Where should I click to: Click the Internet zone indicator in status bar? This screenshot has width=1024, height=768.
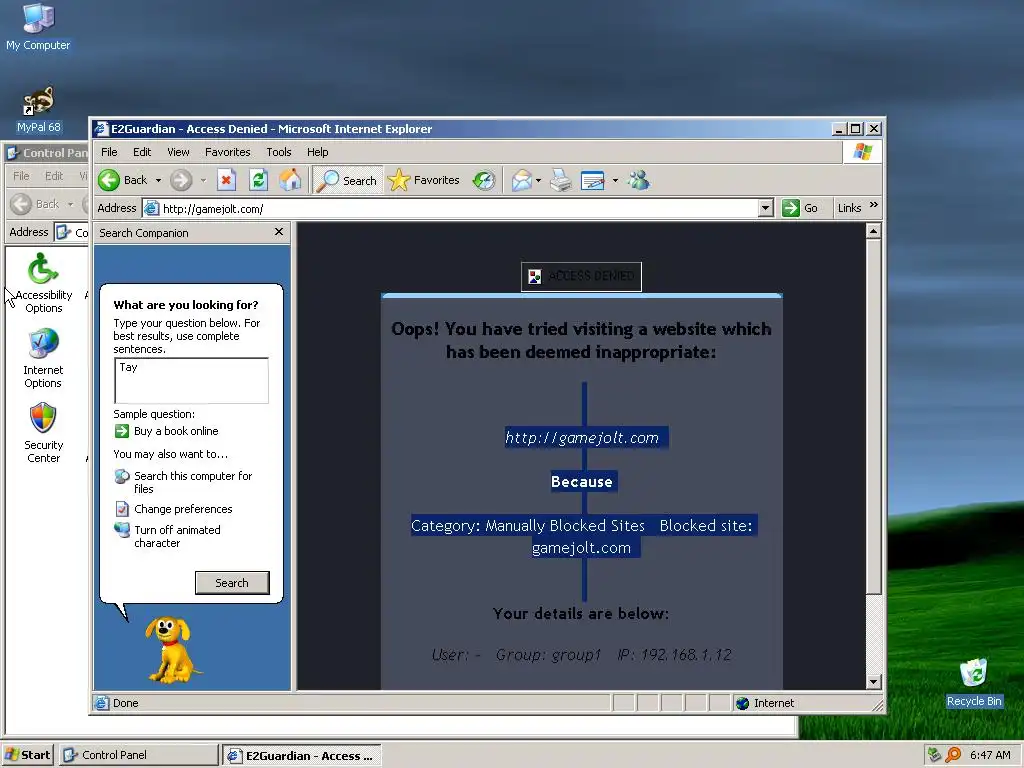point(764,703)
